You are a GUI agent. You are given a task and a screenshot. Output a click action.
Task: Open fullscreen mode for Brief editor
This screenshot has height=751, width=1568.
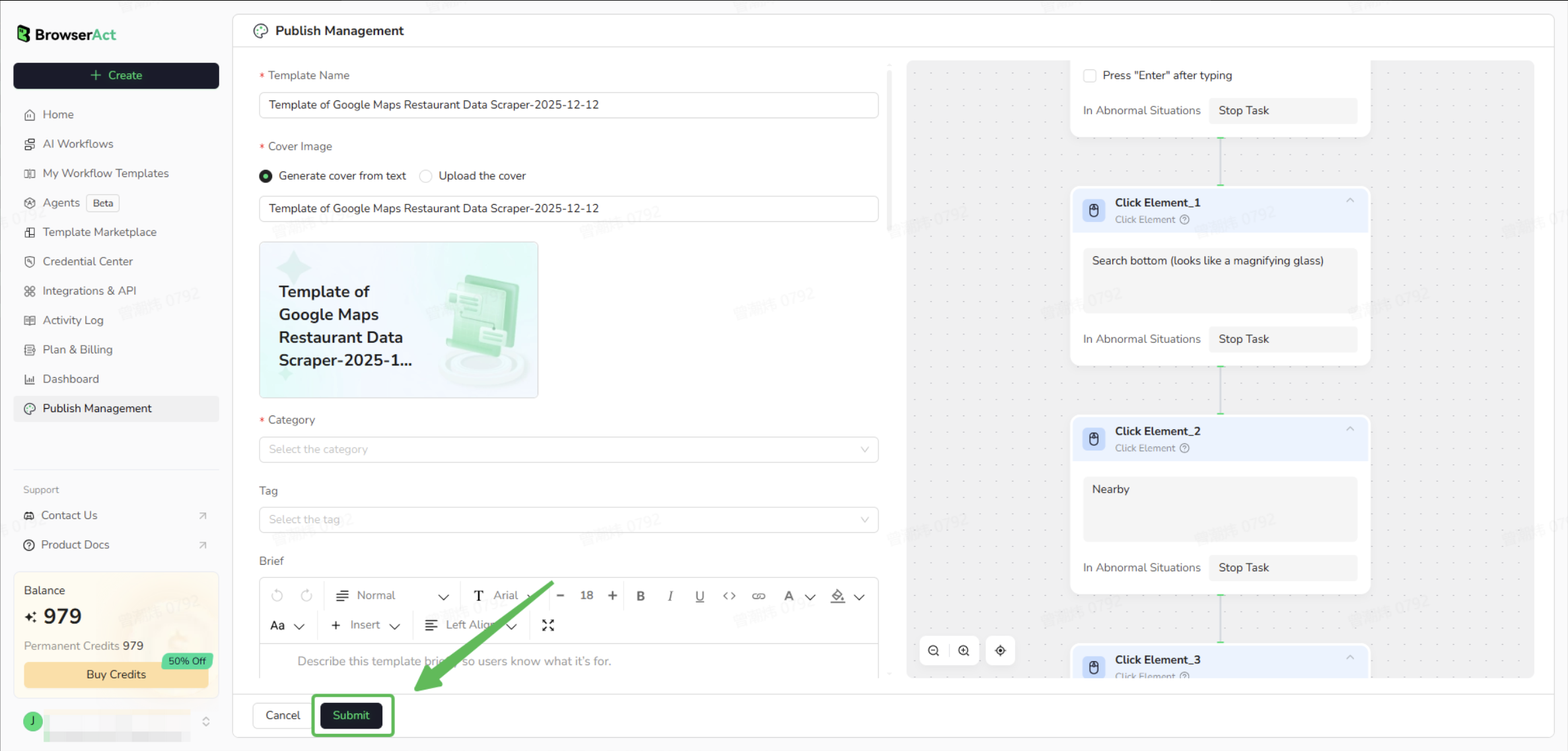pos(548,625)
